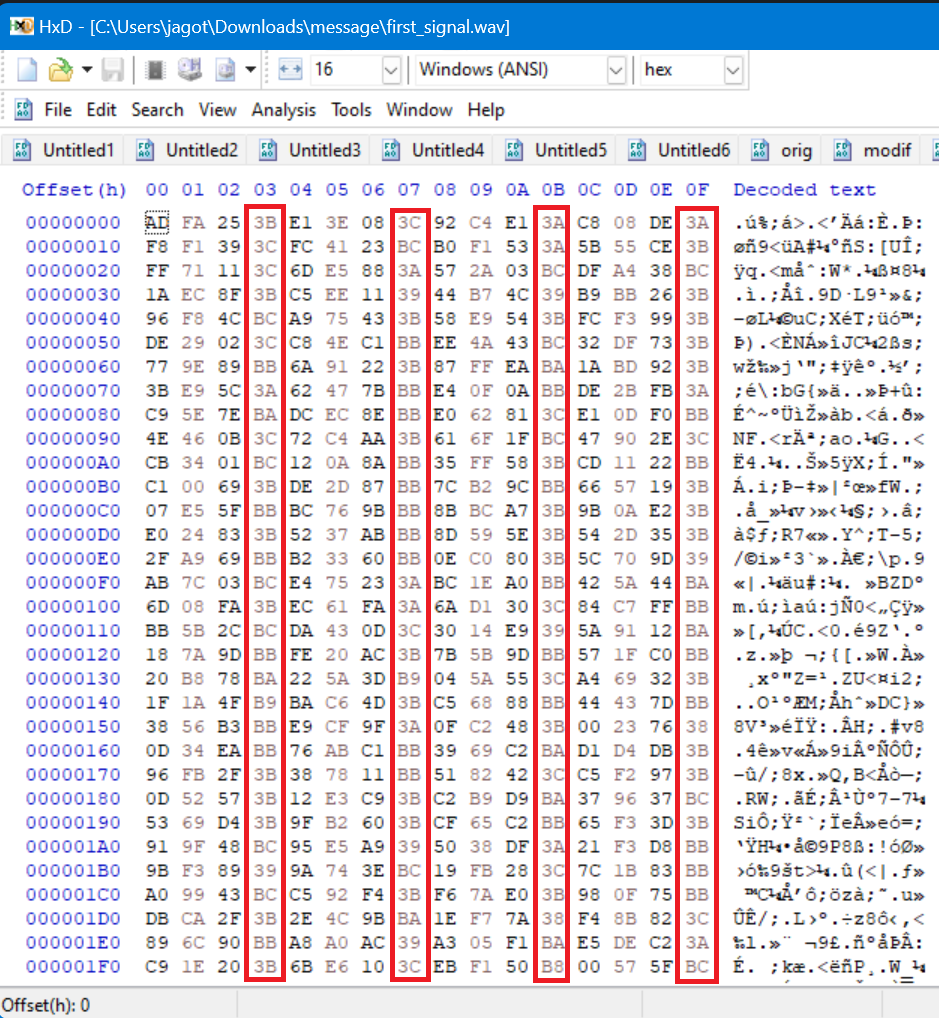Open the Windows (ANSI) charset dropdown
939x1018 pixels.
pyautogui.click(x=615, y=69)
